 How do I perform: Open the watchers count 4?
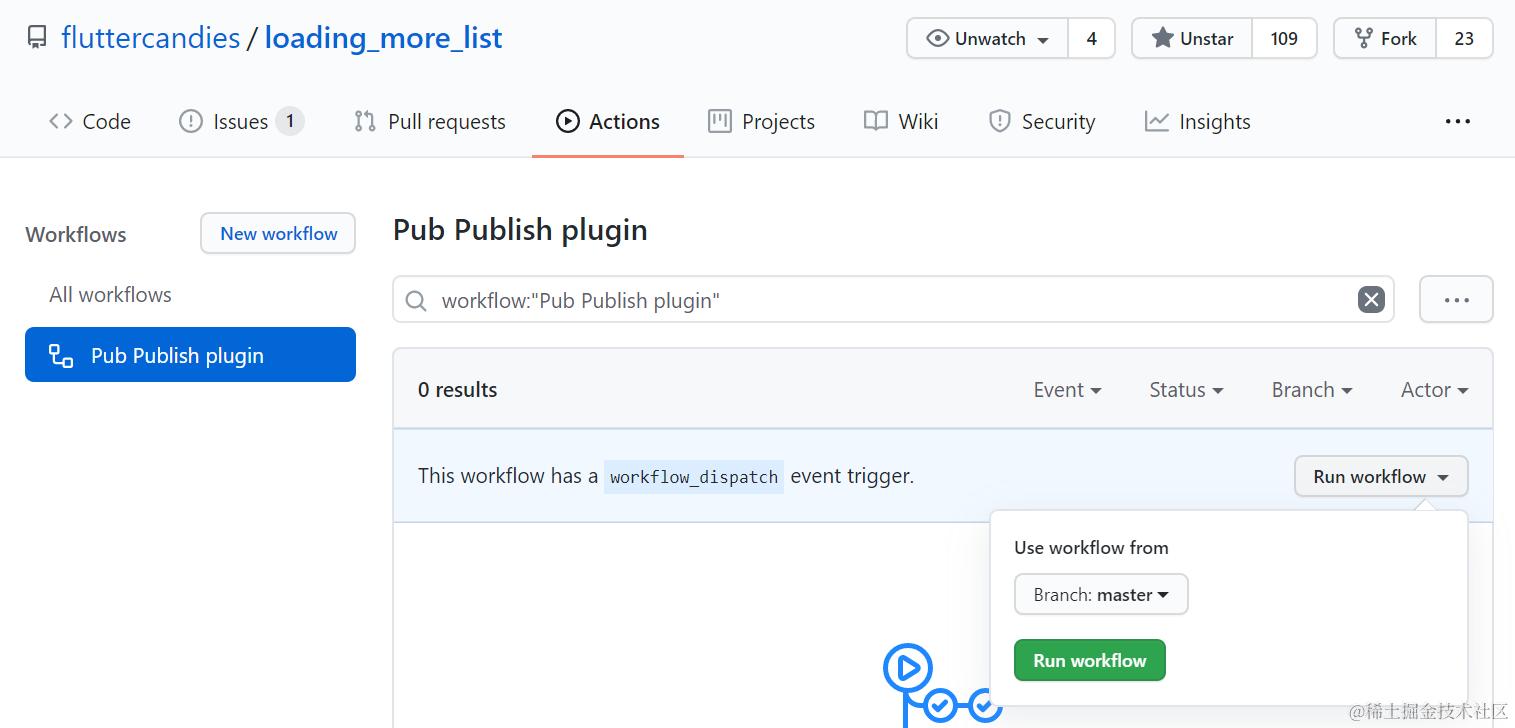point(1092,38)
